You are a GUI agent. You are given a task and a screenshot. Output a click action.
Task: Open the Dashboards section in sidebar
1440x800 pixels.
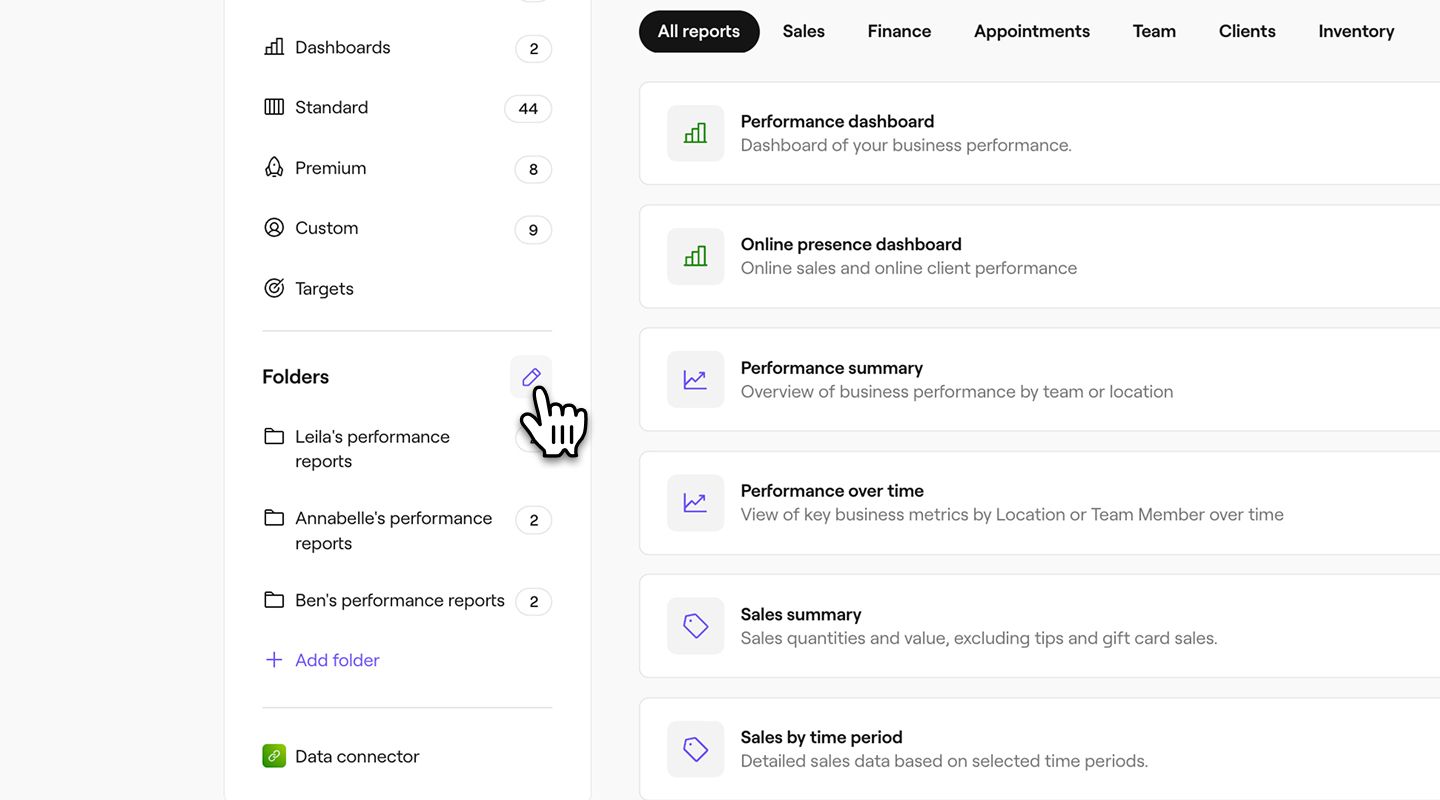pyautogui.click(x=342, y=48)
